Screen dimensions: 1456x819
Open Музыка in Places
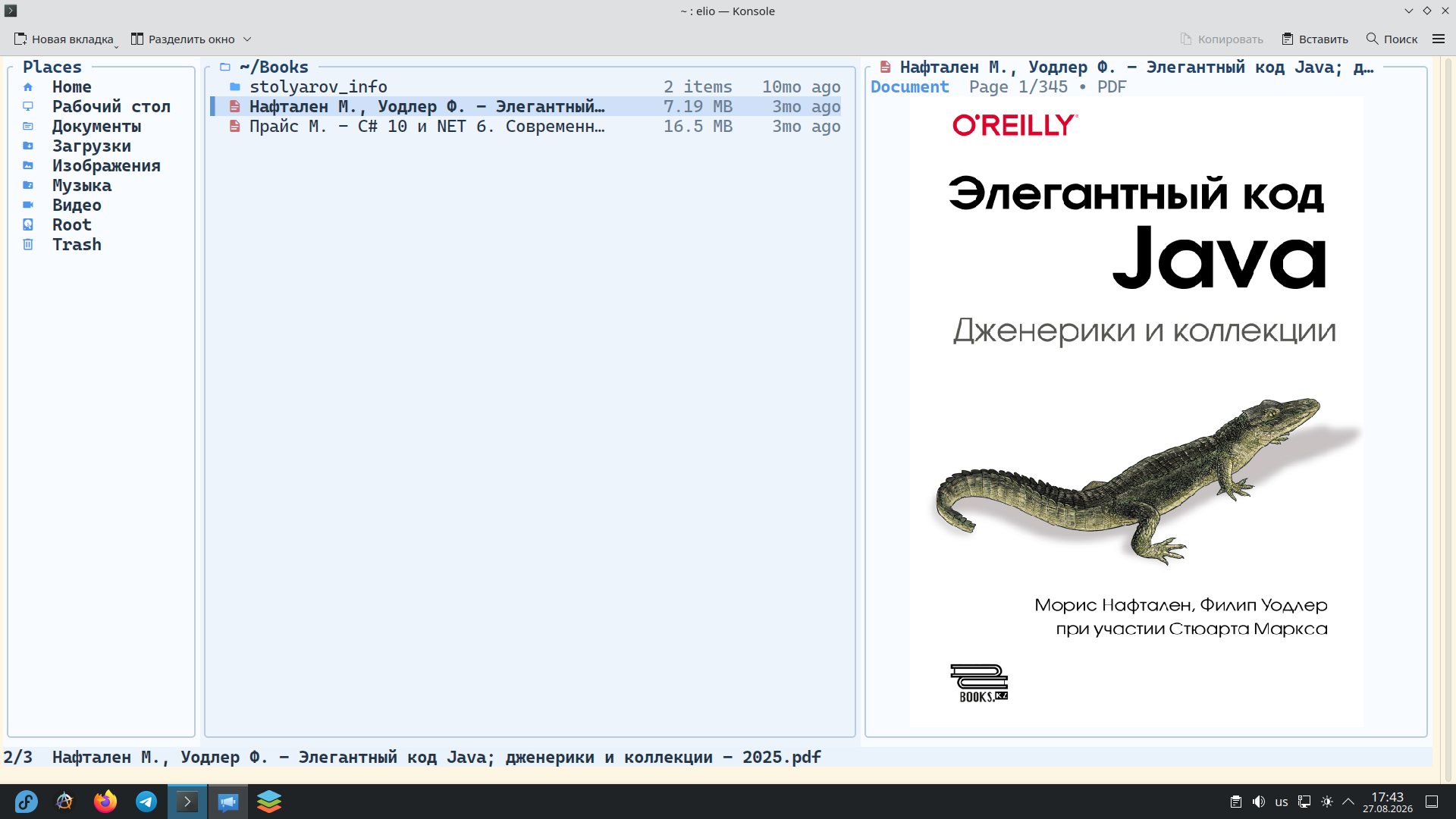pos(82,186)
